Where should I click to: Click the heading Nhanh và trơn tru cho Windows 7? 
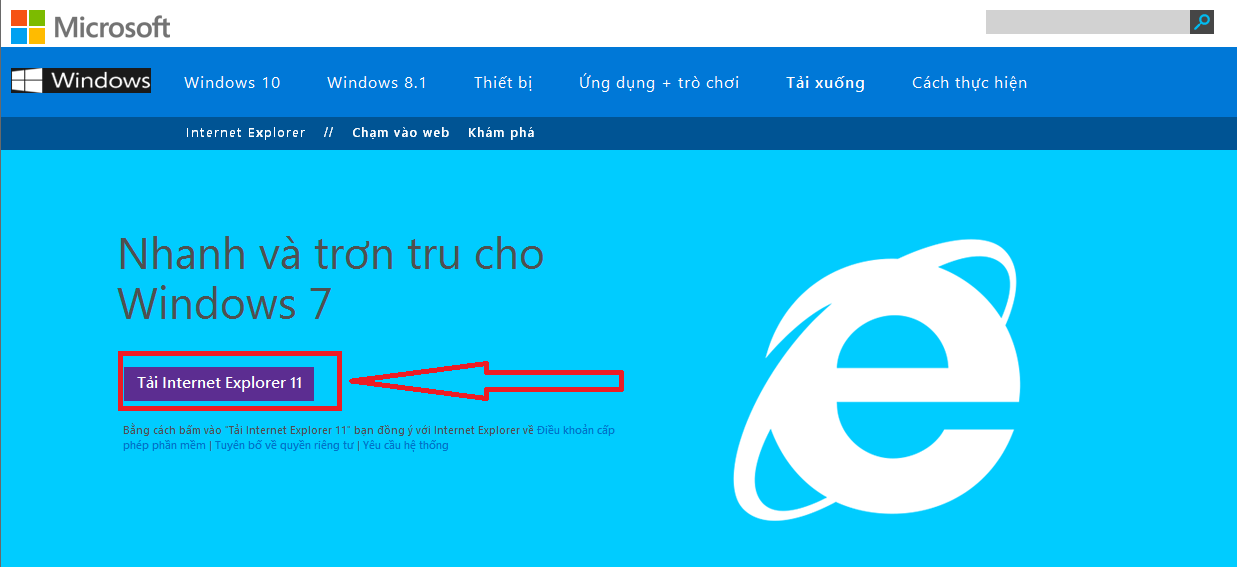tap(331, 278)
